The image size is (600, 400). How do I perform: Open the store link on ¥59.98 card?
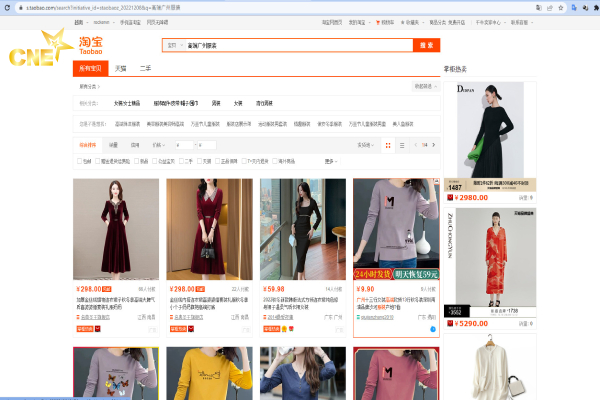[x=280, y=317]
